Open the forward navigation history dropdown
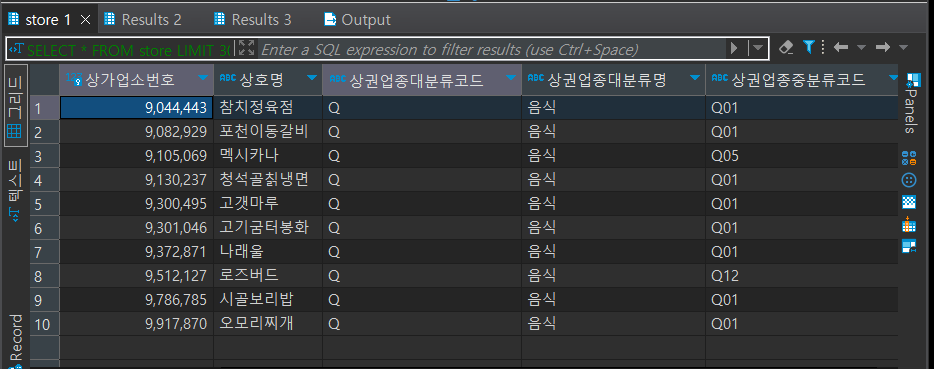 coord(903,47)
